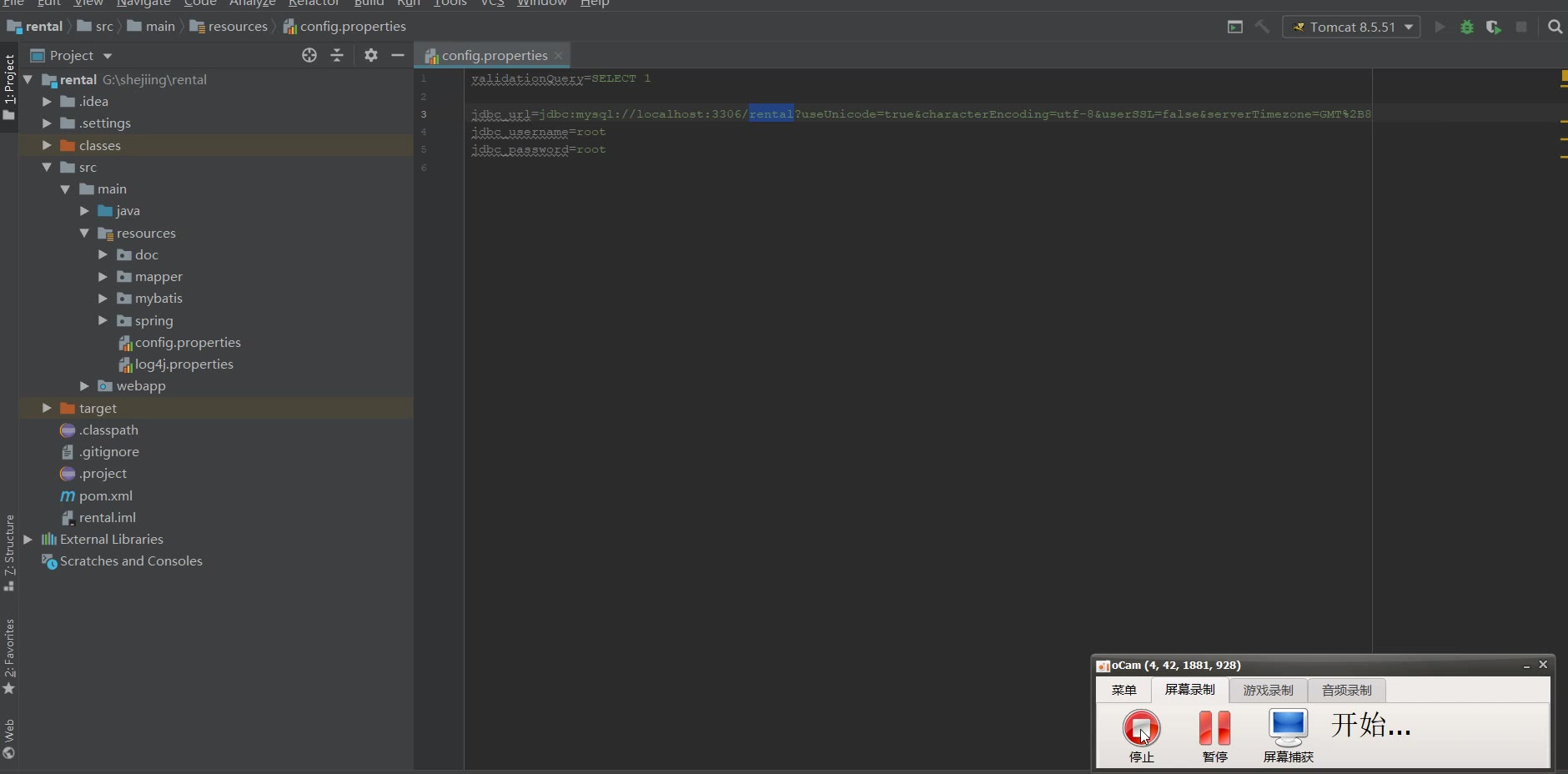Click the Search Everywhere magnifier icon

tap(1555, 27)
